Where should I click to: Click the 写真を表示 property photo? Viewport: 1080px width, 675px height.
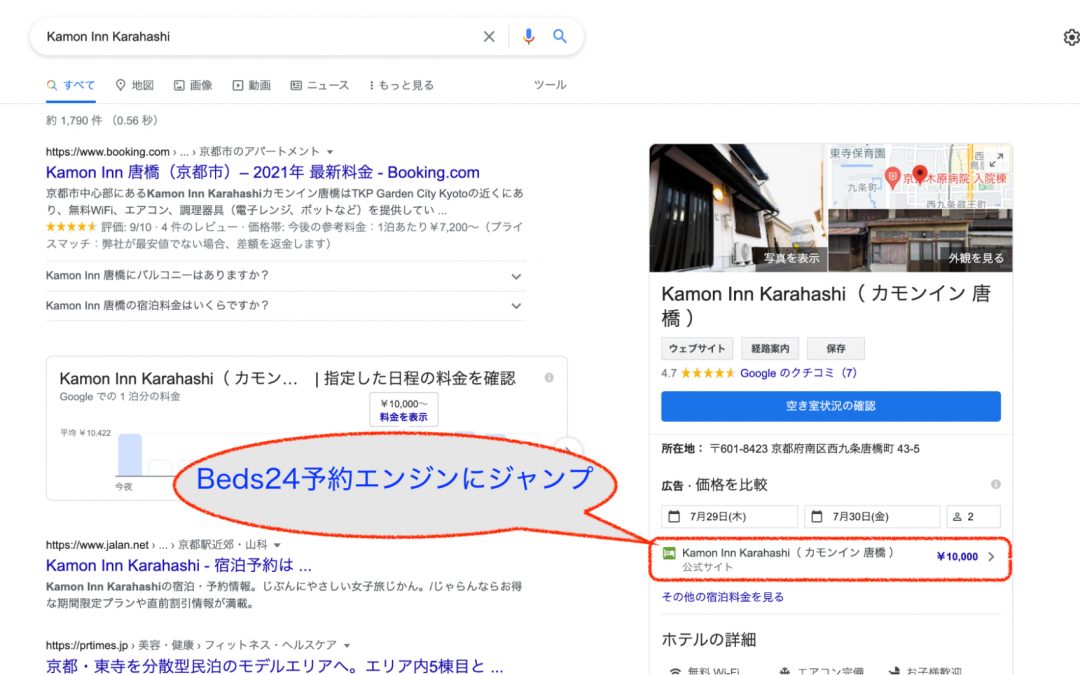click(738, 208)
